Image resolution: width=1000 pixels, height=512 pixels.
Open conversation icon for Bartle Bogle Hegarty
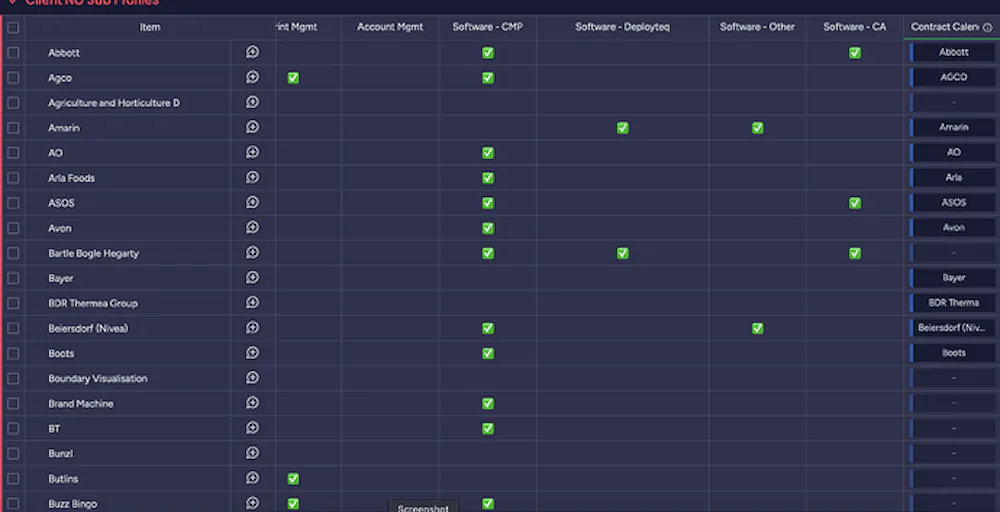pos(253,252)
